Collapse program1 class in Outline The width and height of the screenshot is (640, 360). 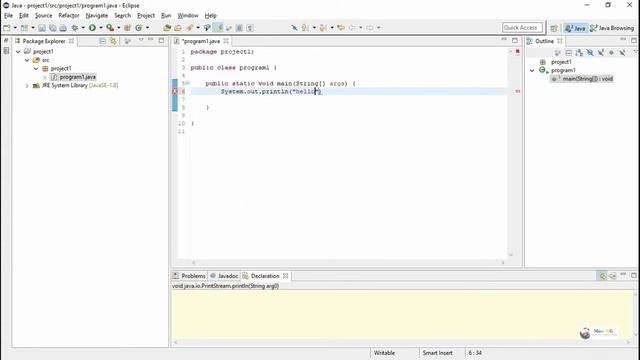point(532,71)
